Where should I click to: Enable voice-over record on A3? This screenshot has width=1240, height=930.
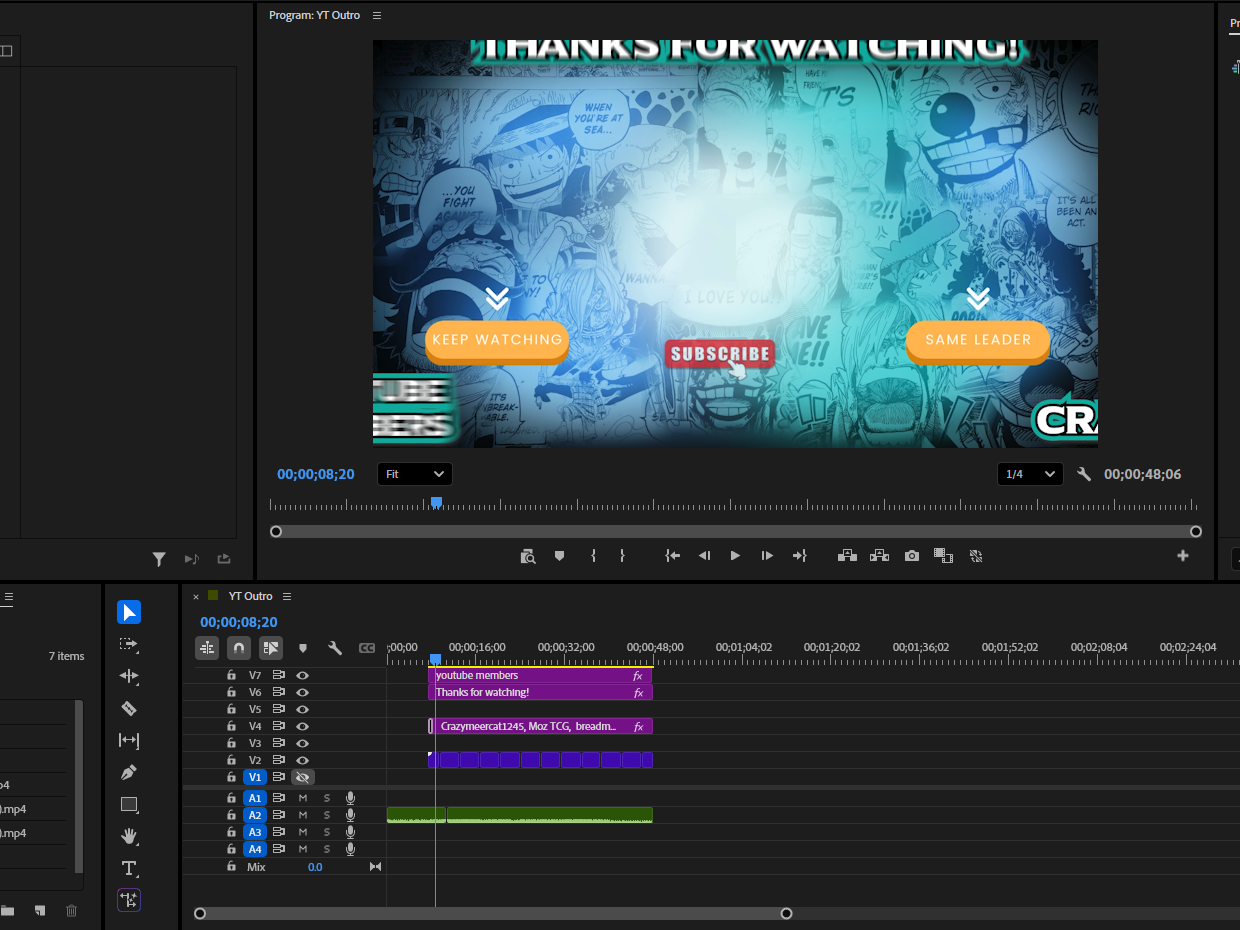tap(351, 832)
